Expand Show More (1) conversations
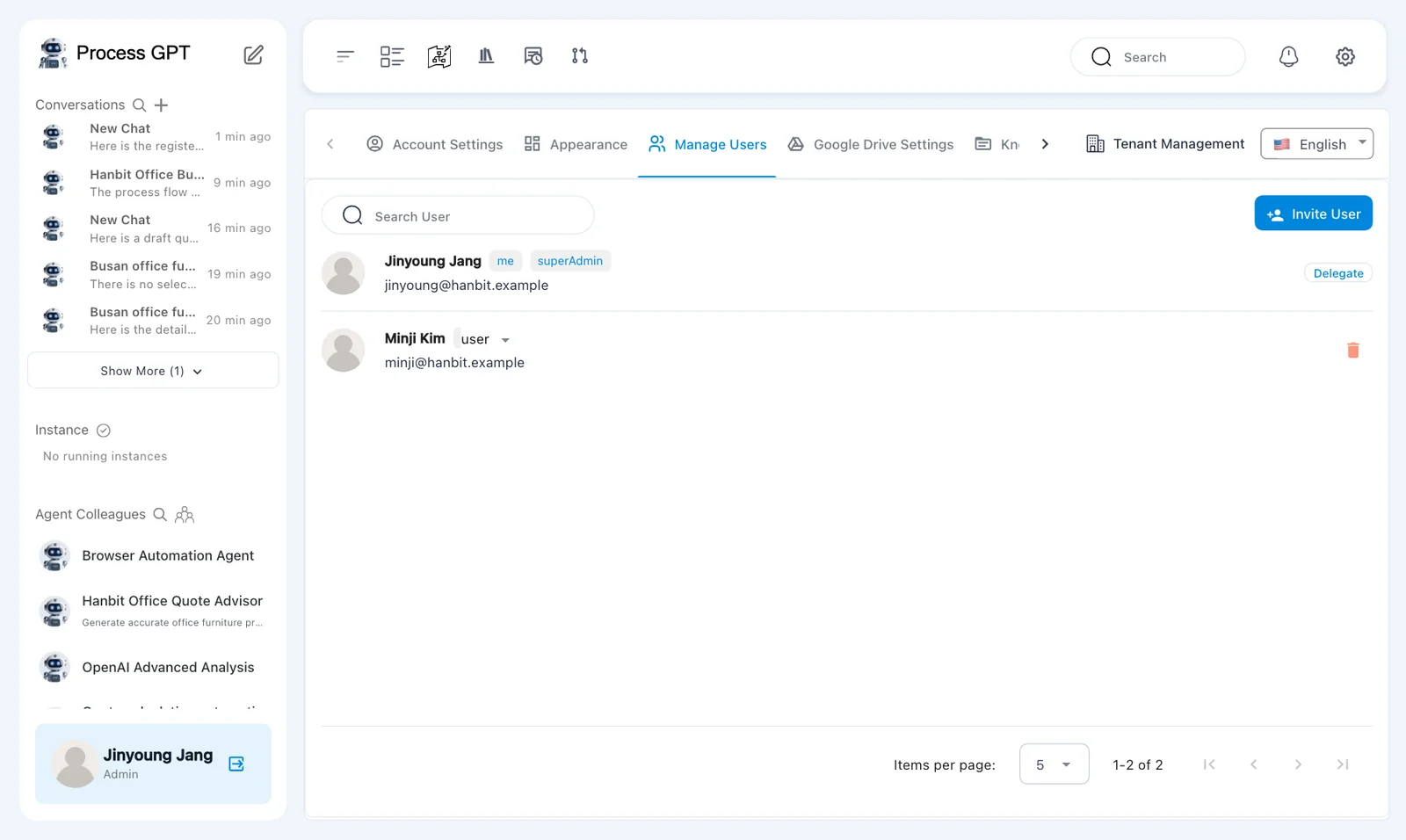 pyautogui.click(x=153, y=371)
